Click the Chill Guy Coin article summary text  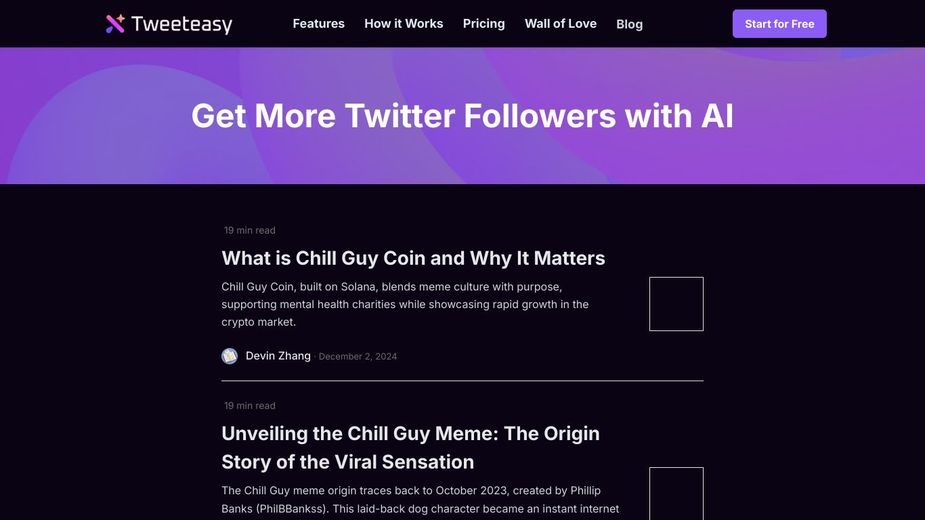click(x=405, y=304)
